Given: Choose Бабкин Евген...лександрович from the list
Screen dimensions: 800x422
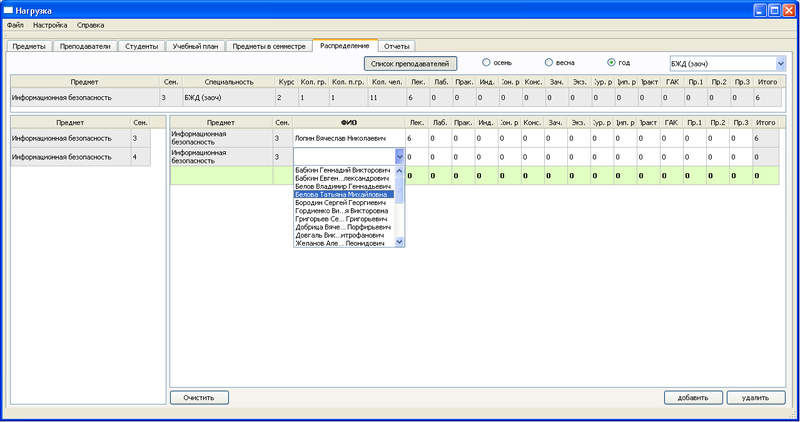Looking at the screenshot, I should coord(344,179).
